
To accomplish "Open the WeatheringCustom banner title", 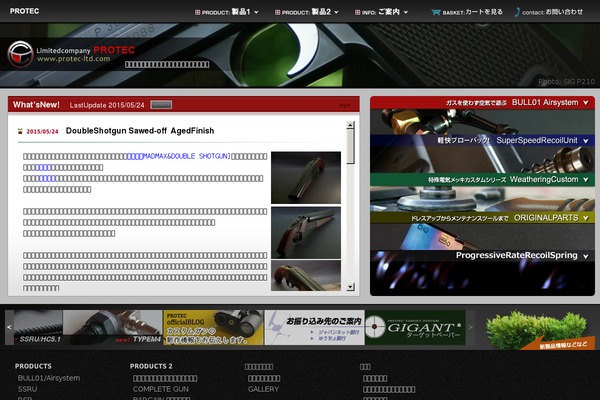I will (x=544, y=179).
